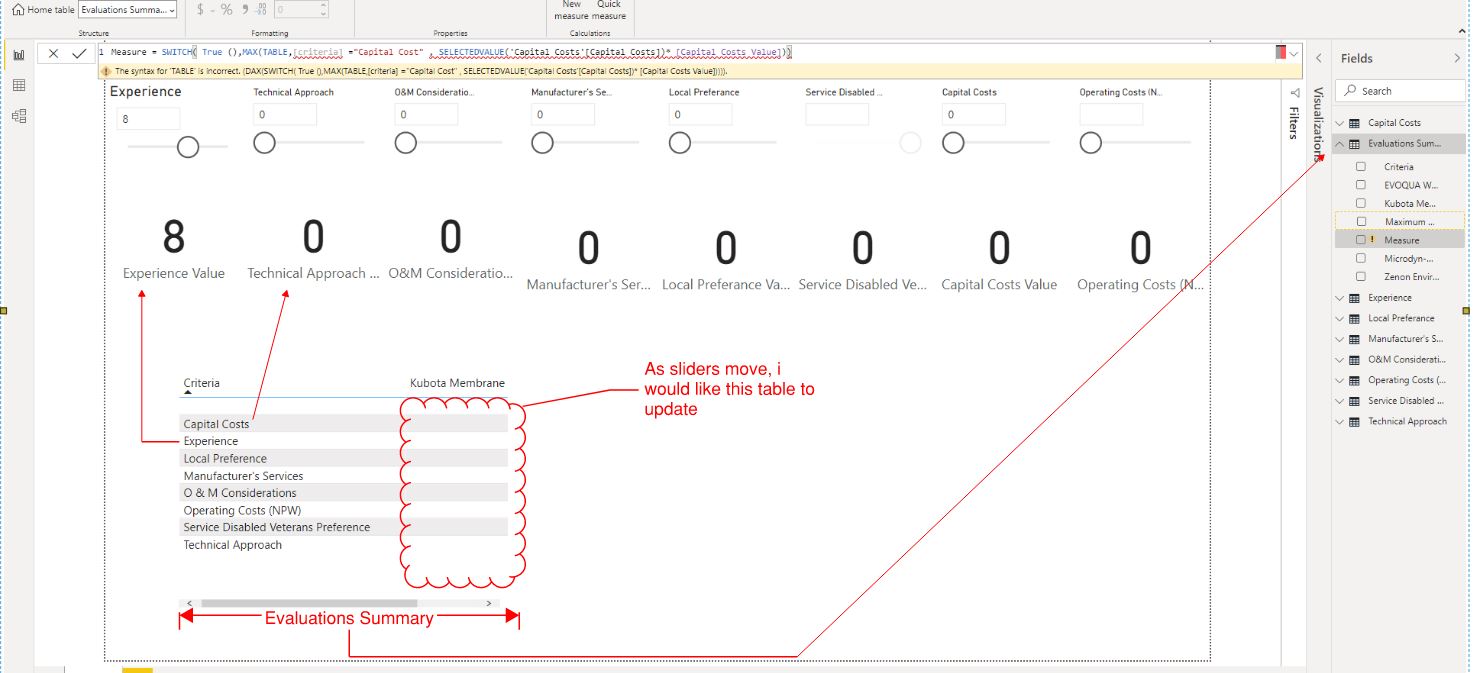This screenshot has width=1475, height=673.
Task: Click the Quick measure button
Action: pos(609,10)
